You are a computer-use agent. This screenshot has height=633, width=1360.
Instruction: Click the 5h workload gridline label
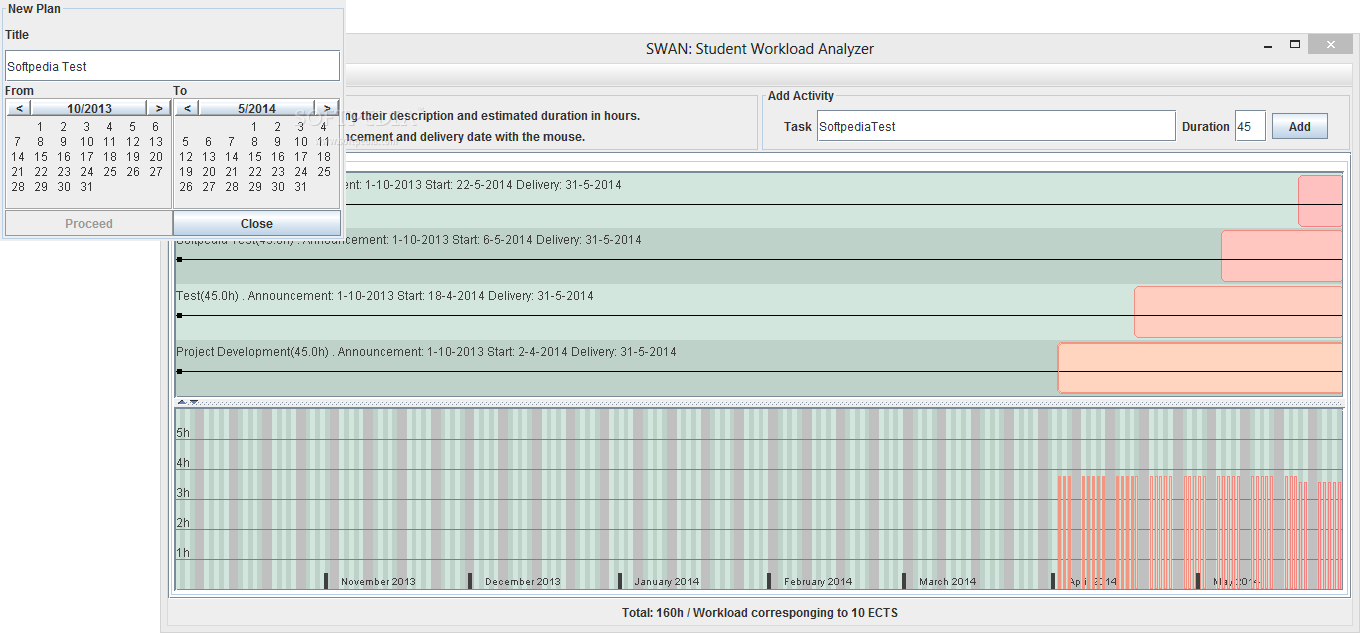[183, 433]
